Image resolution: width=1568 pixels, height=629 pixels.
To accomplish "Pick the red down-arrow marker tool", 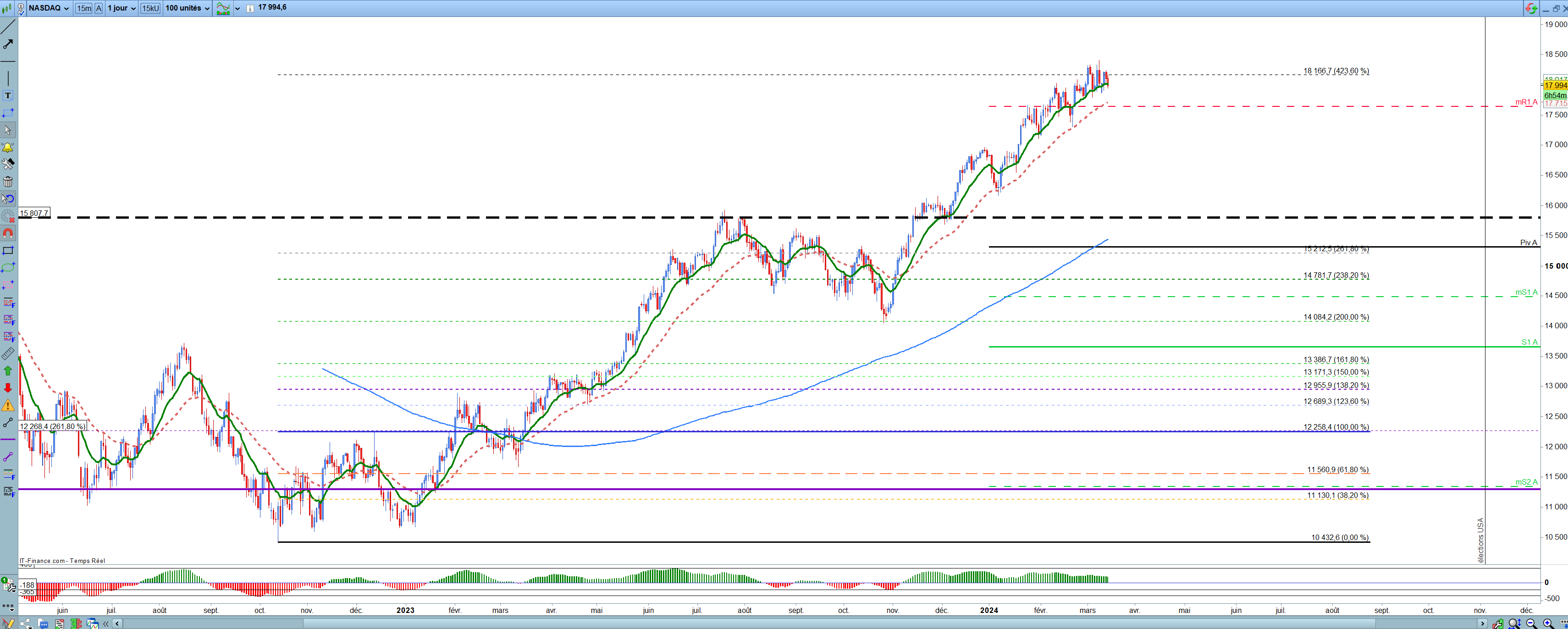I will pos(8,388).
